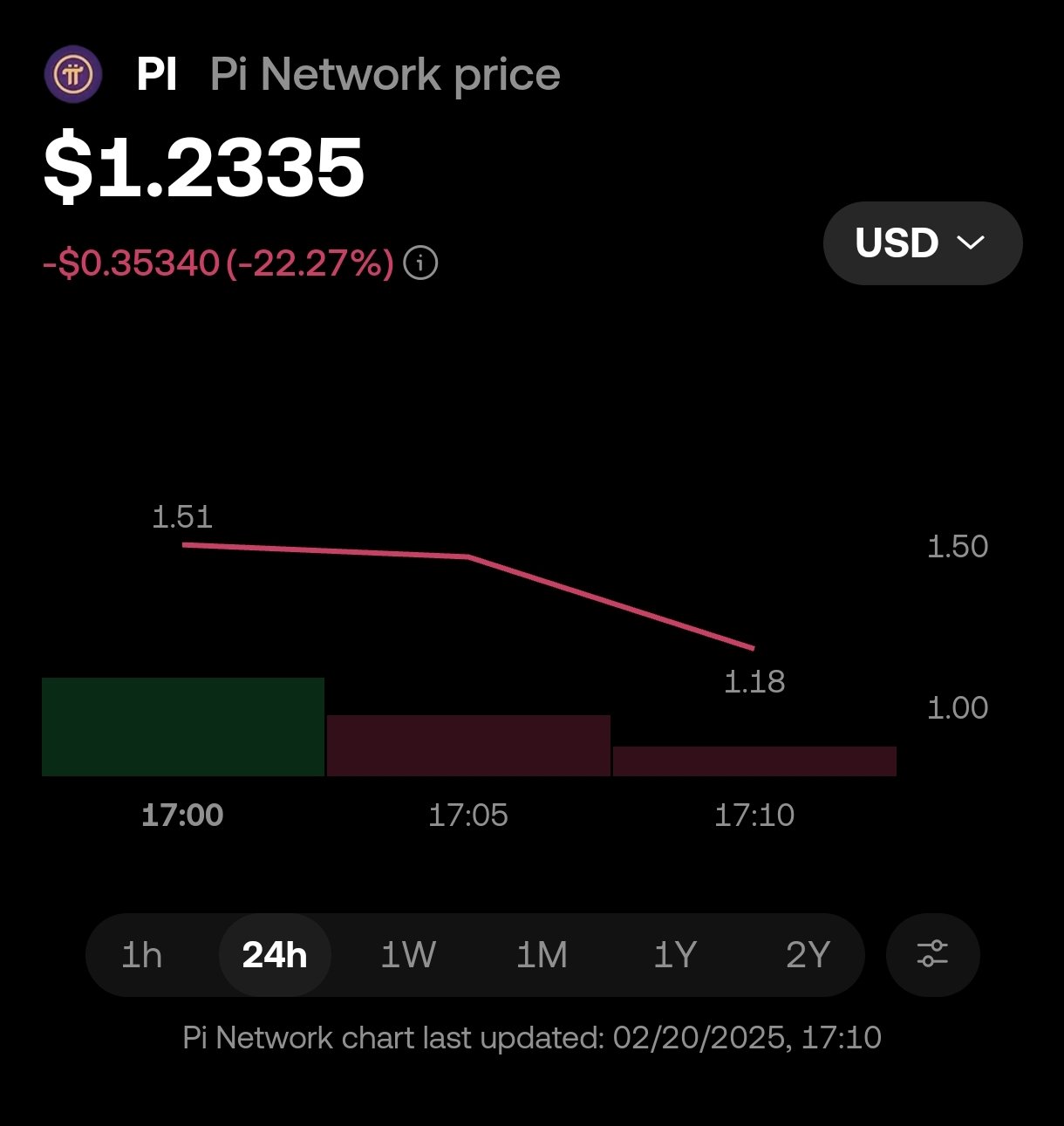Click the red volume bar at 17:10
This screenshot has height=1126, width=1064.
point(754,761)
